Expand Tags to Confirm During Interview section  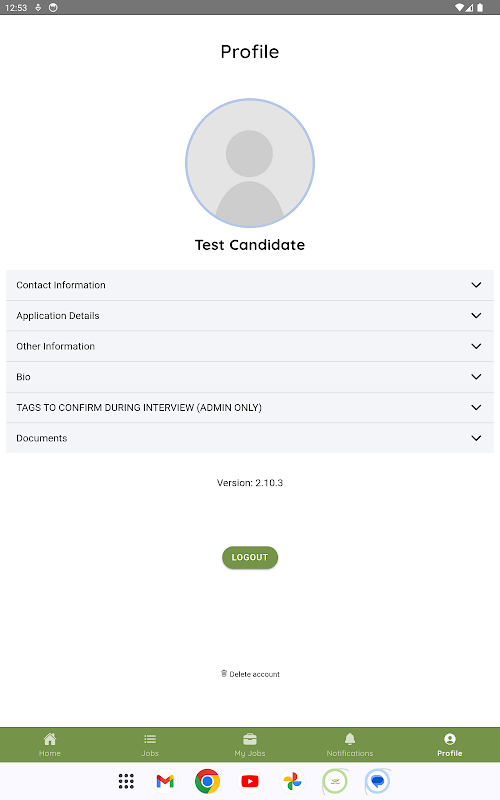click(250, 408)
